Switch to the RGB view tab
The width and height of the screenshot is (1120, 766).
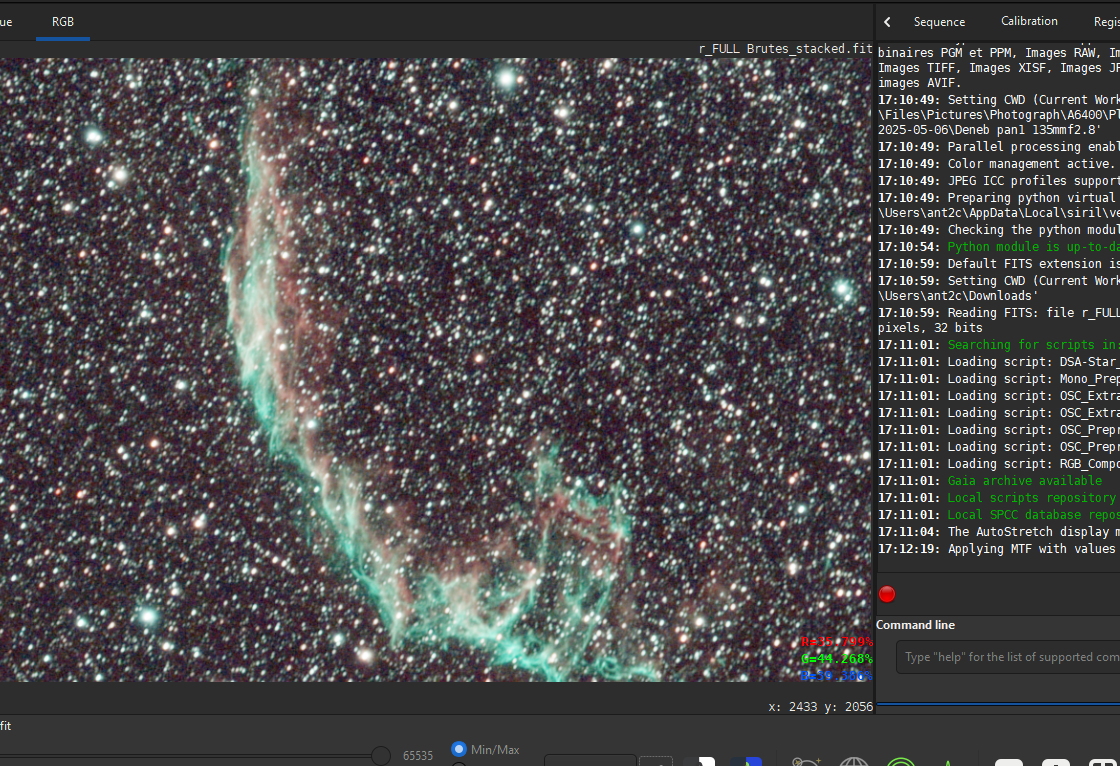pyautogui.click(x=63, y=22)
